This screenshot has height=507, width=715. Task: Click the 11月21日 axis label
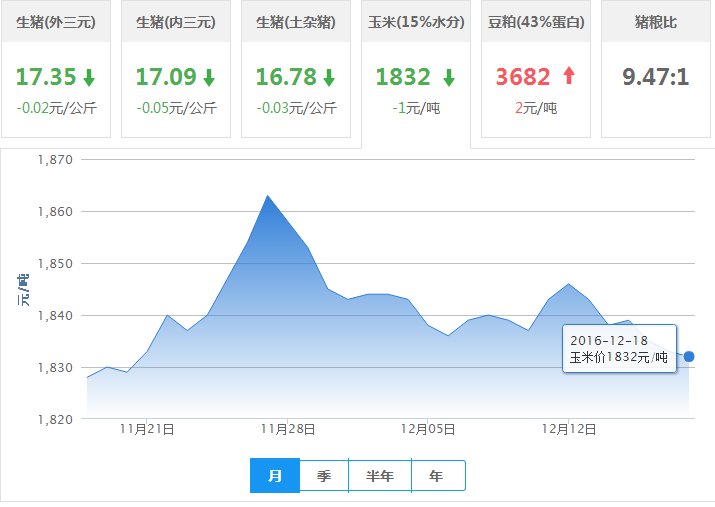click(147, 429)
